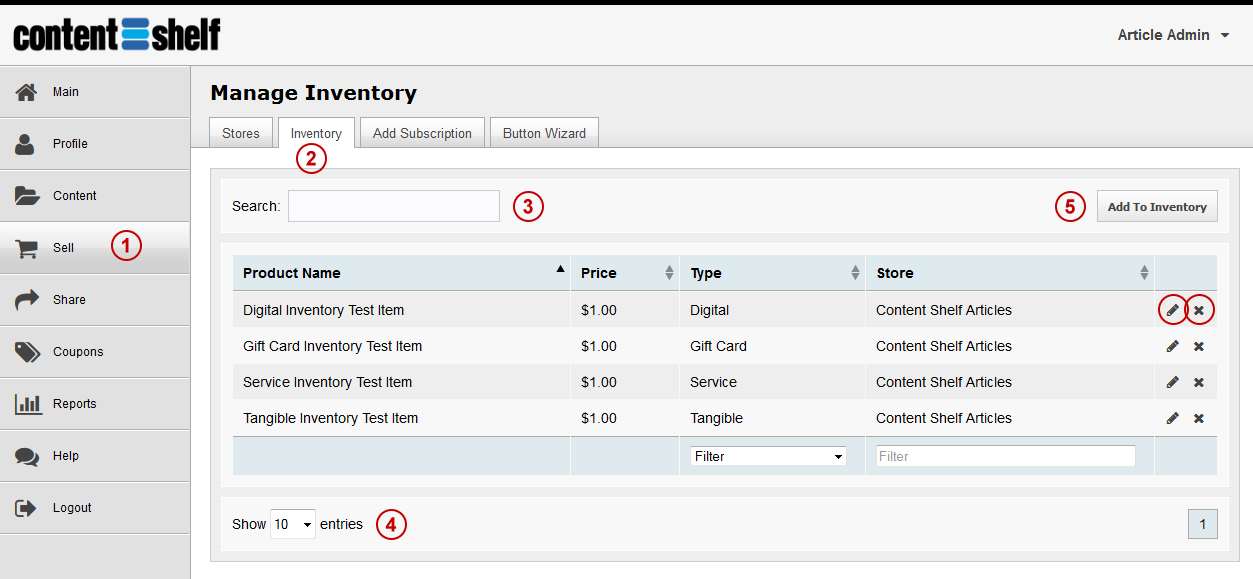The image size is (1253, 579).
Task: Focus the Search input field
Action: click(x=394, y=206)
